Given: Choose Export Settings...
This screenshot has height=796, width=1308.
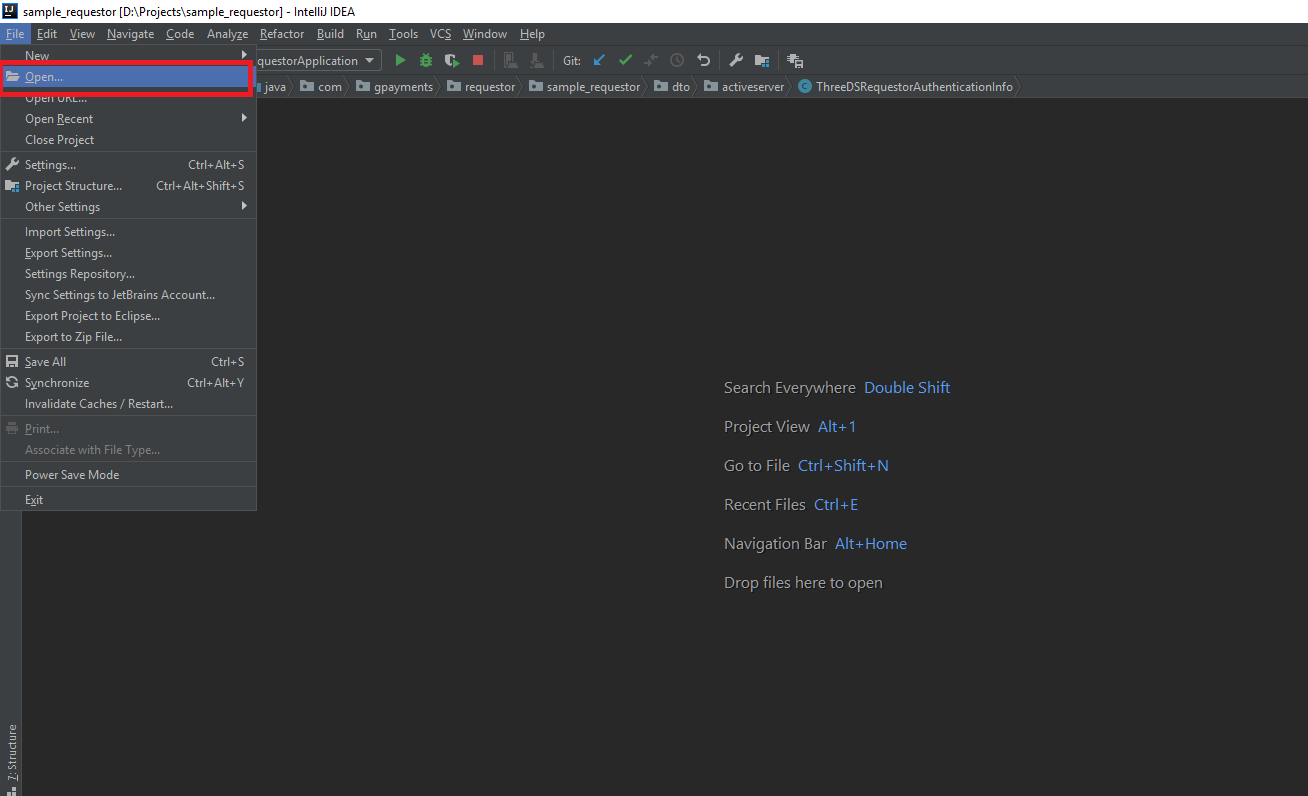Looking at the screenshot, I should point(128,253).
